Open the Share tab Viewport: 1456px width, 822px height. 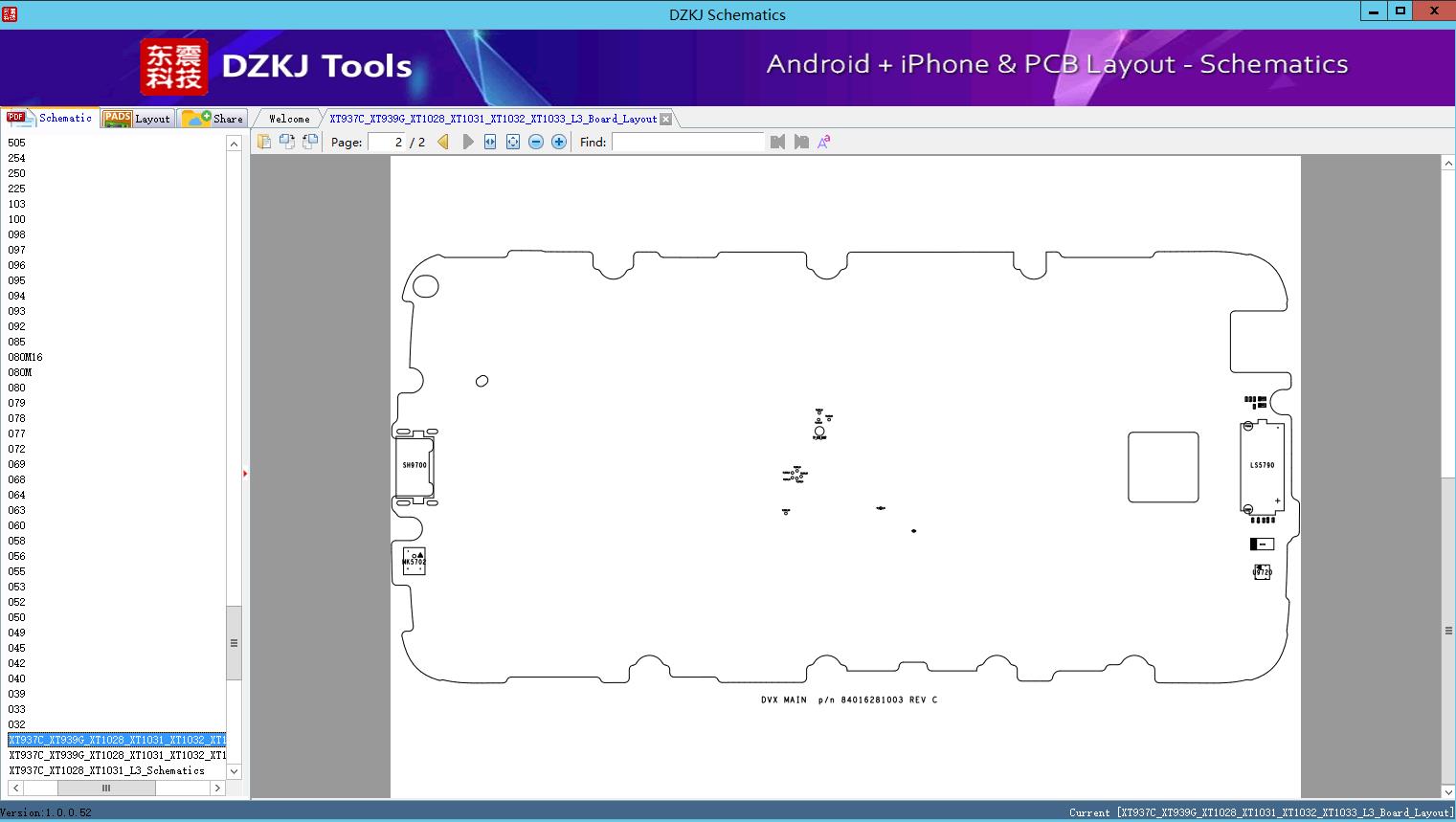pos(213,118)
